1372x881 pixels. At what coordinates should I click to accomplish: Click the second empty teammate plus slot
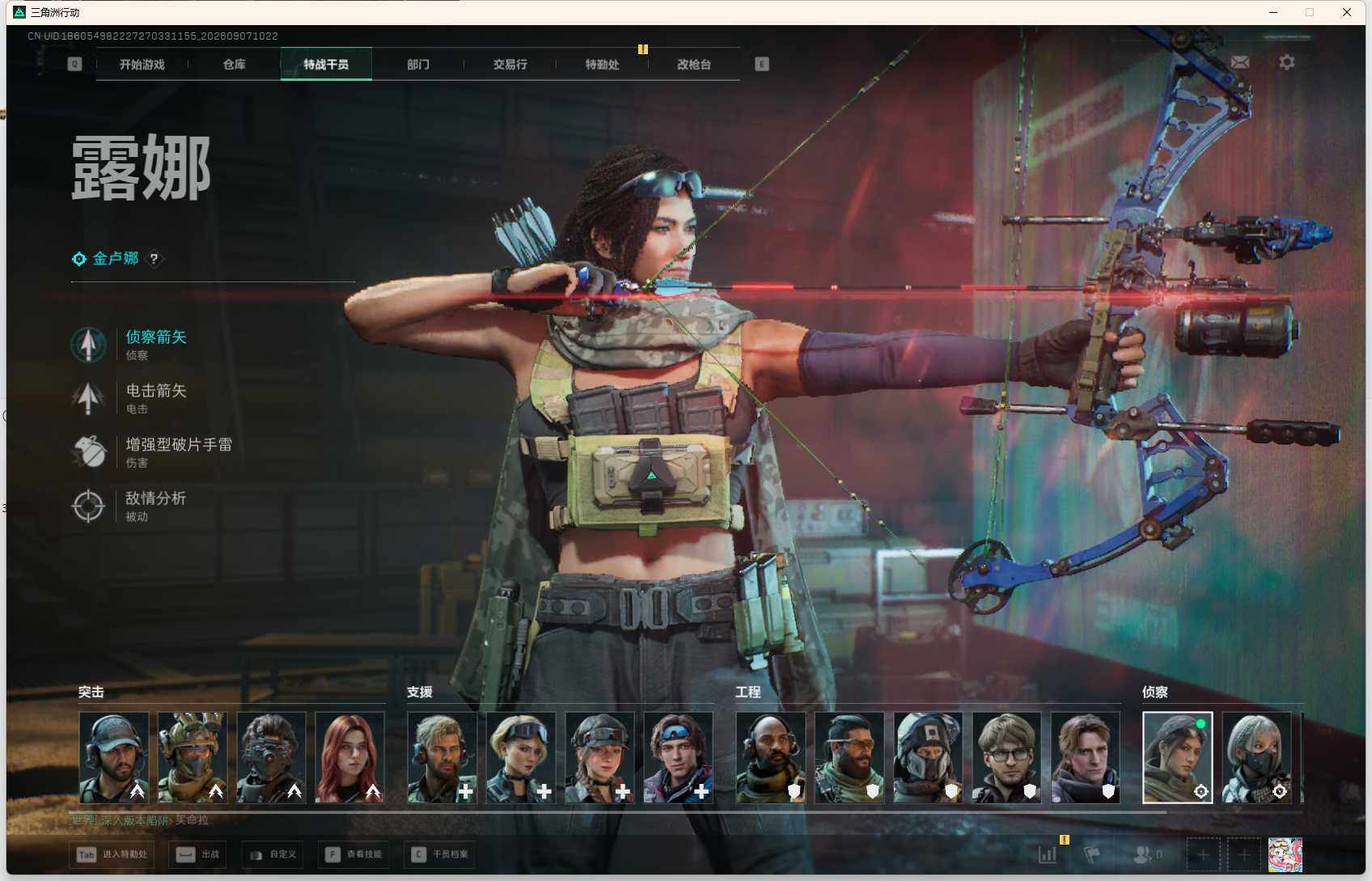point(1244,854)
